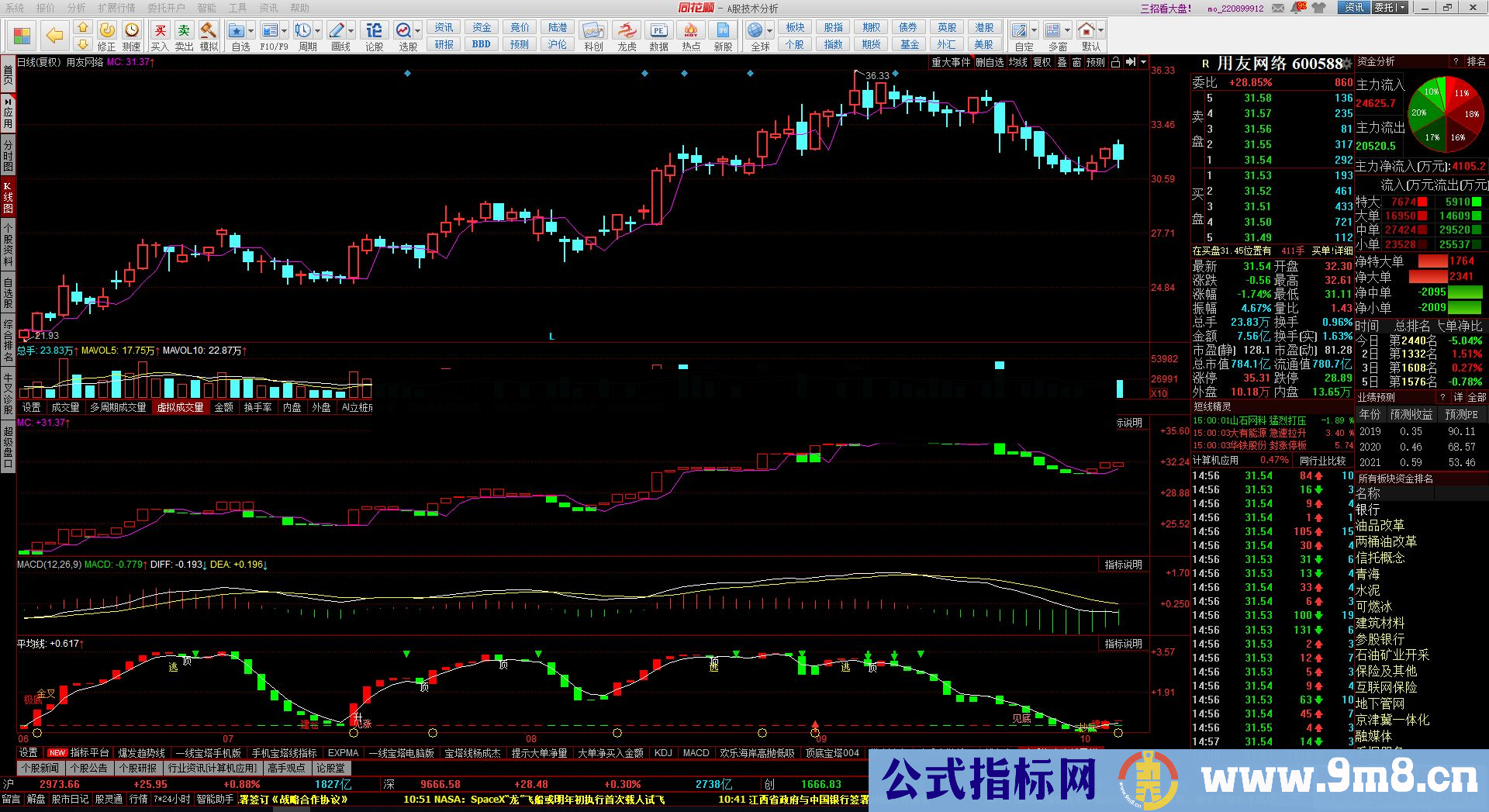This screenshot has height=812, width=1489.
Task: Click 指标说明 button in MACD panel
Action: coord(1123,565)
